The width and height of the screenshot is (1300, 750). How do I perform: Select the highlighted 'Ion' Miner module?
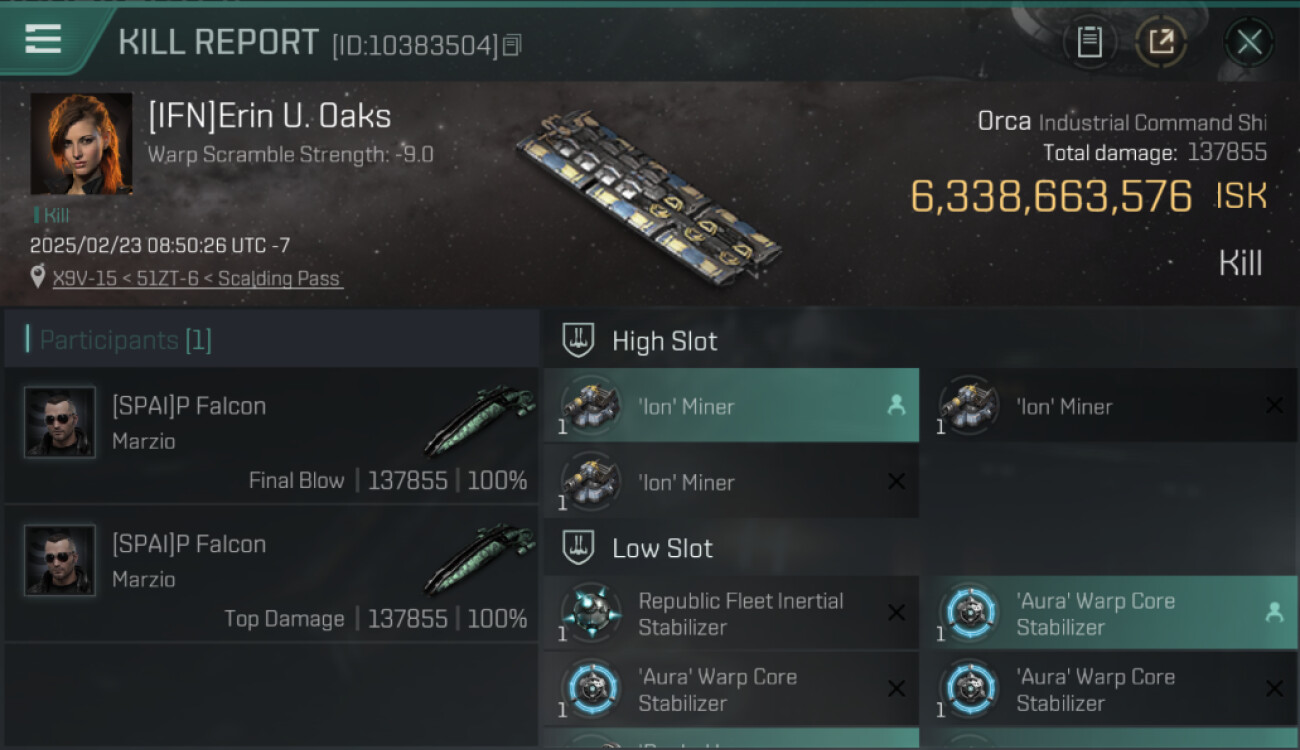[730, 406]
